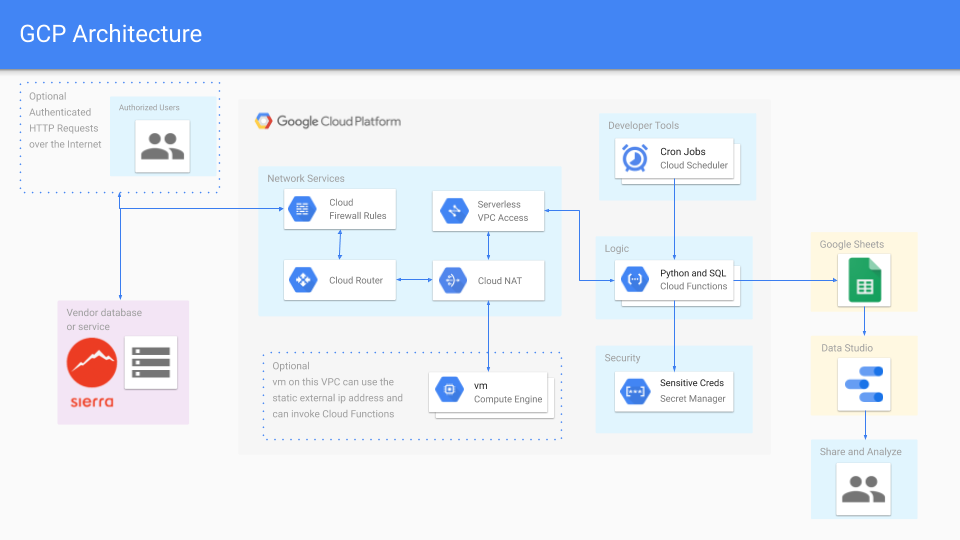Click the 'Cron Jobs' title text
Image resolution: width=960 pixels, height=540 pixels.
click(x=683, y=151)
